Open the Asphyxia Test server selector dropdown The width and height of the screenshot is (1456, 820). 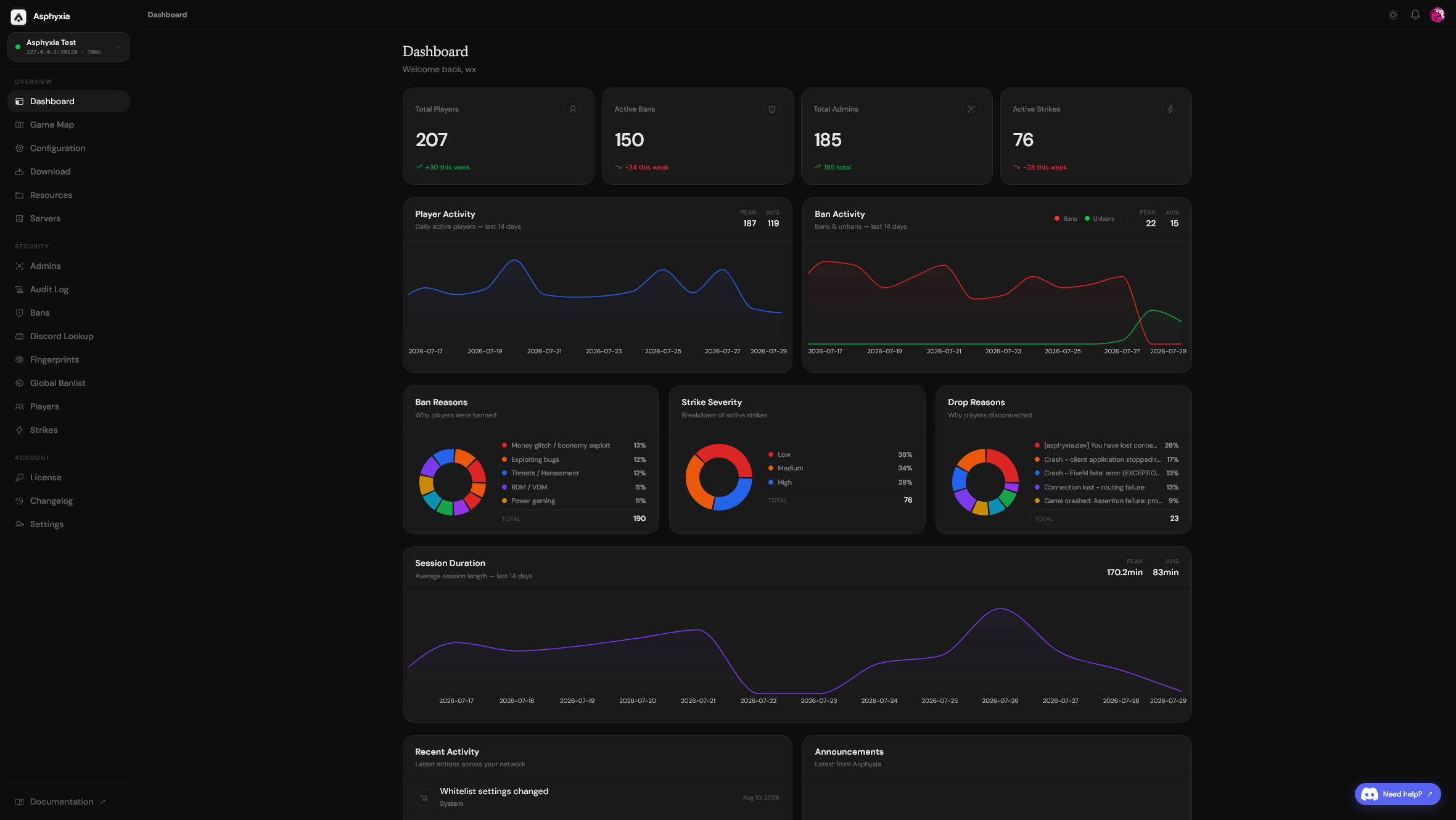click(x=68, y=47)
